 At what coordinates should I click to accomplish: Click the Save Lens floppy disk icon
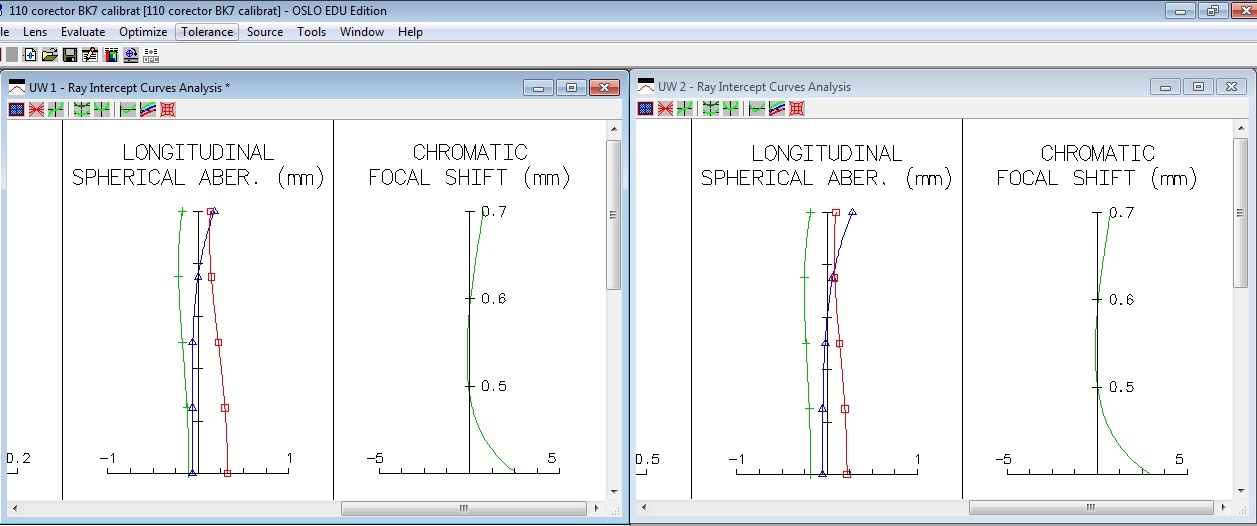[70, 55]
